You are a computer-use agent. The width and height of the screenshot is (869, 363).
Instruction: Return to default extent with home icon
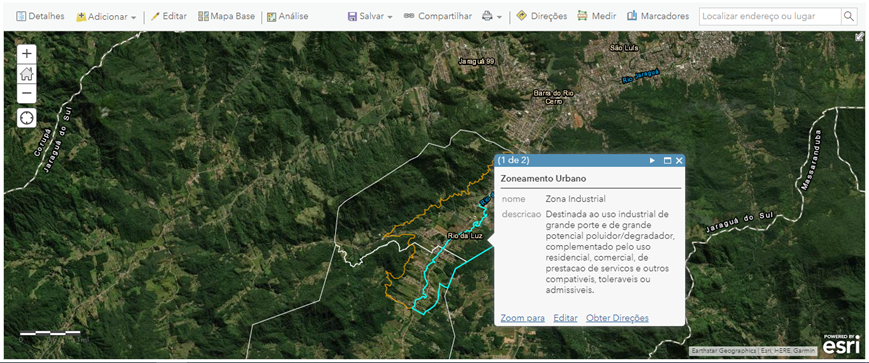coord(27,74)
